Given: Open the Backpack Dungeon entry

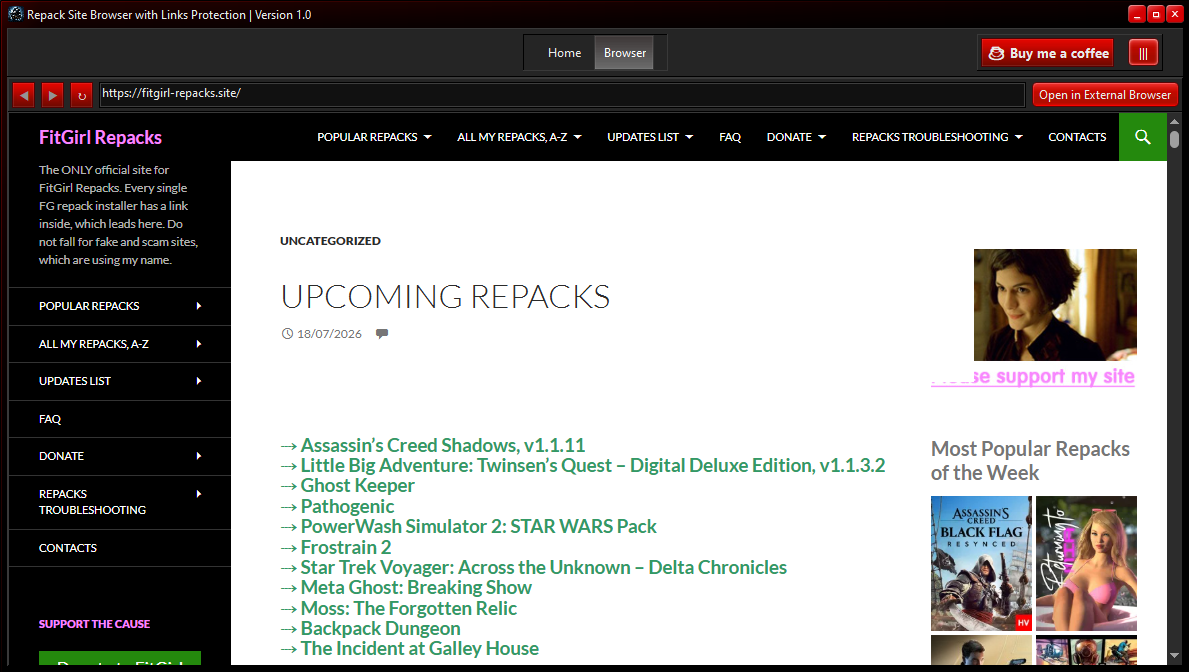Looking at the screenshot, I should 381,629.
